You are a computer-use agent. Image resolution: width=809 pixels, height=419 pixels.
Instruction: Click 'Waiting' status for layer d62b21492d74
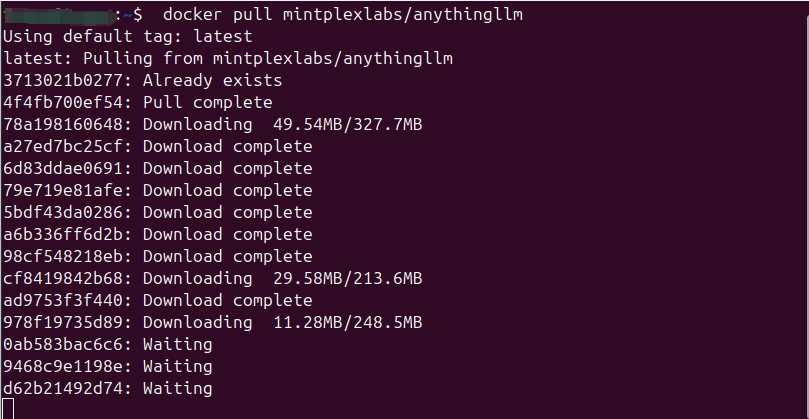click(x=177, y=388)
